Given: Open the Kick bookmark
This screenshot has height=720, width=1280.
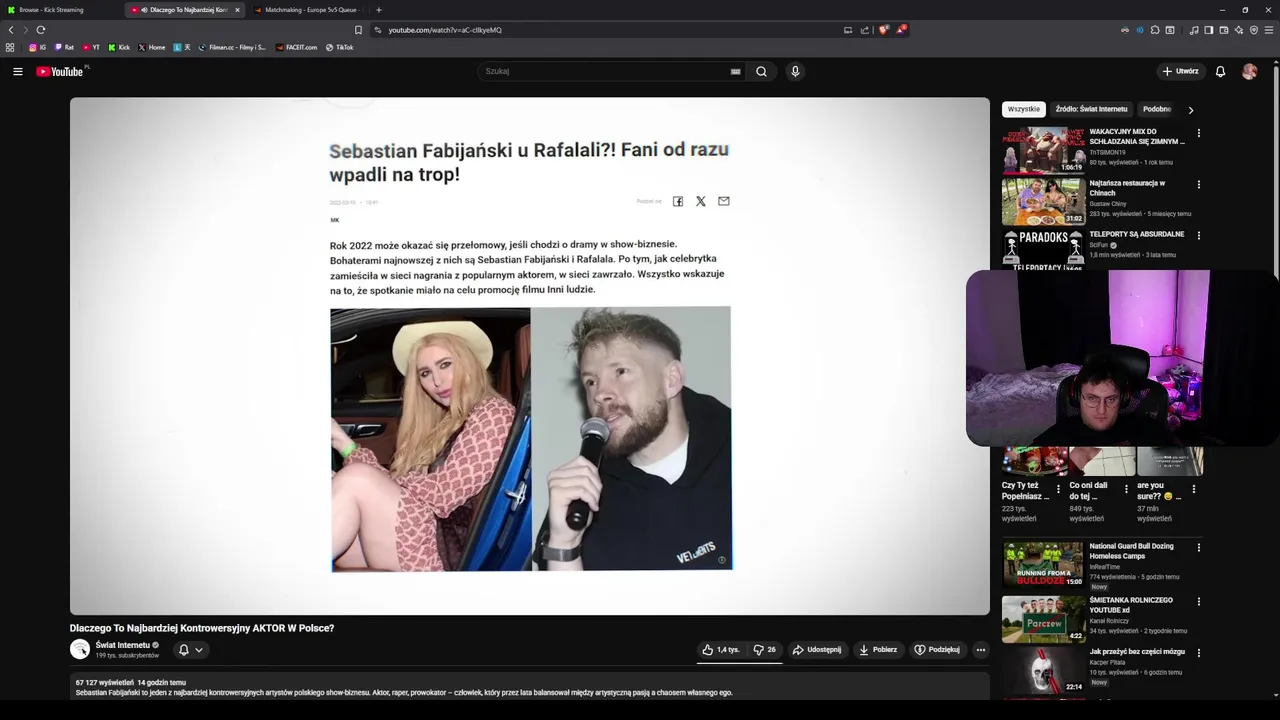Looking at the screenshot, I should [x=119, y=47].
